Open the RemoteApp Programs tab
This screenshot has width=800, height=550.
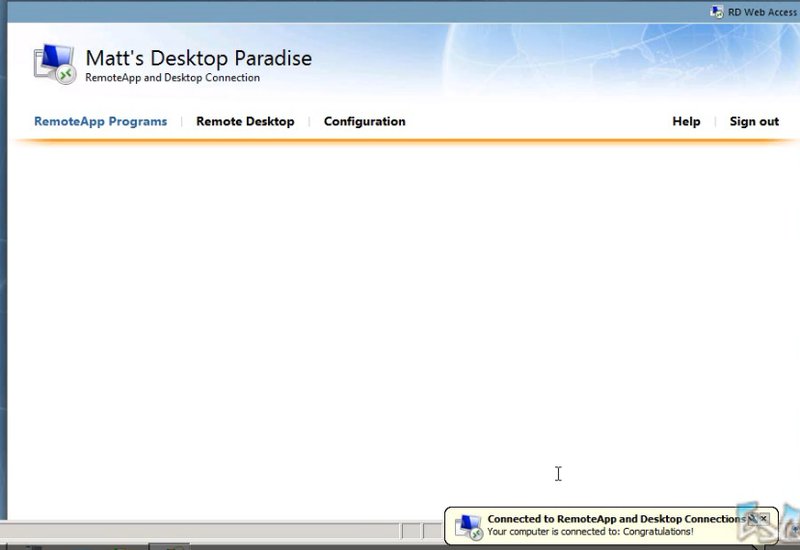click(101, 121)
